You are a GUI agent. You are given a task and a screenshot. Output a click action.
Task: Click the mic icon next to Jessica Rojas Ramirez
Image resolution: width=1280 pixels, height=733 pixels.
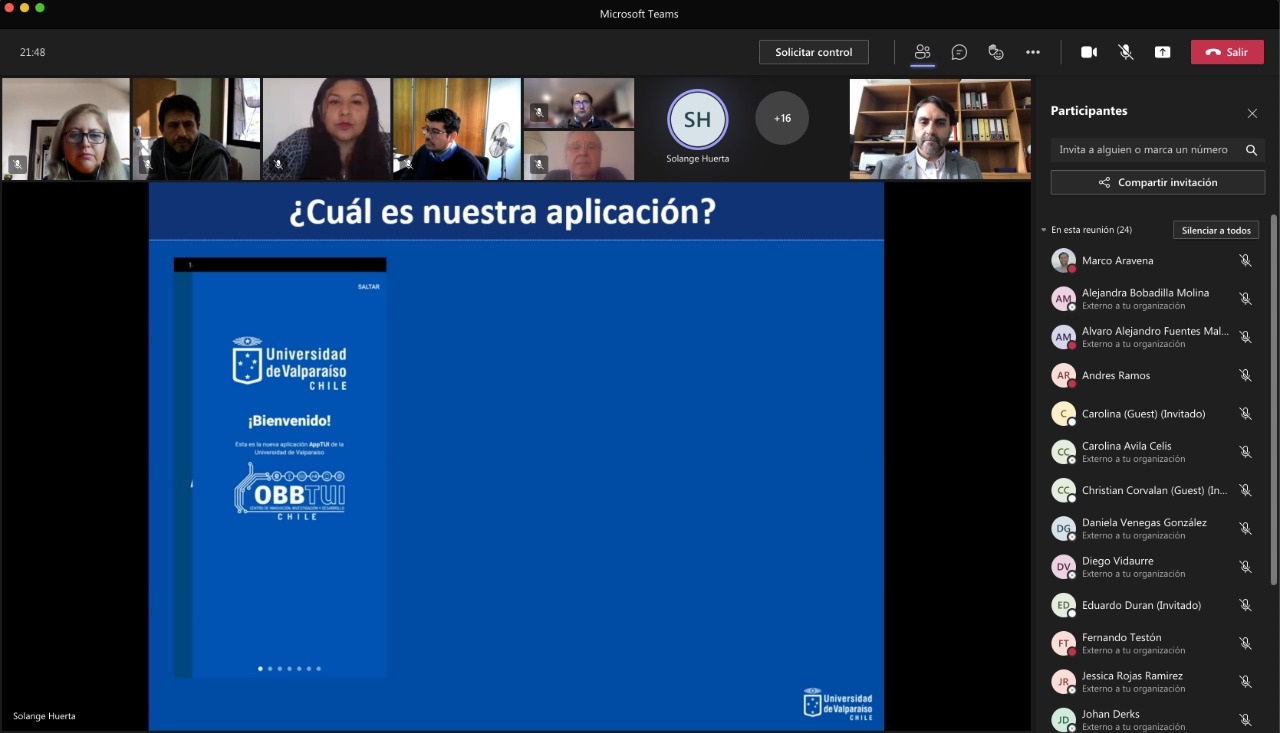pos(1245,682)
